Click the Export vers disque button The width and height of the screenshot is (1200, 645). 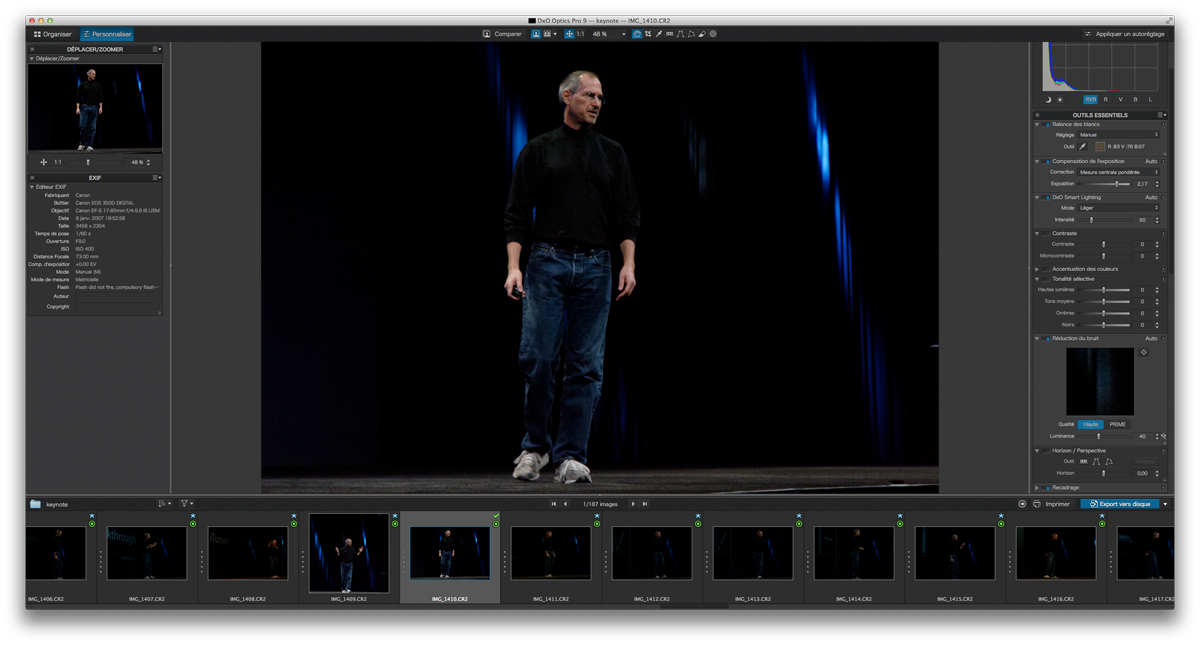click(1120, 504)
